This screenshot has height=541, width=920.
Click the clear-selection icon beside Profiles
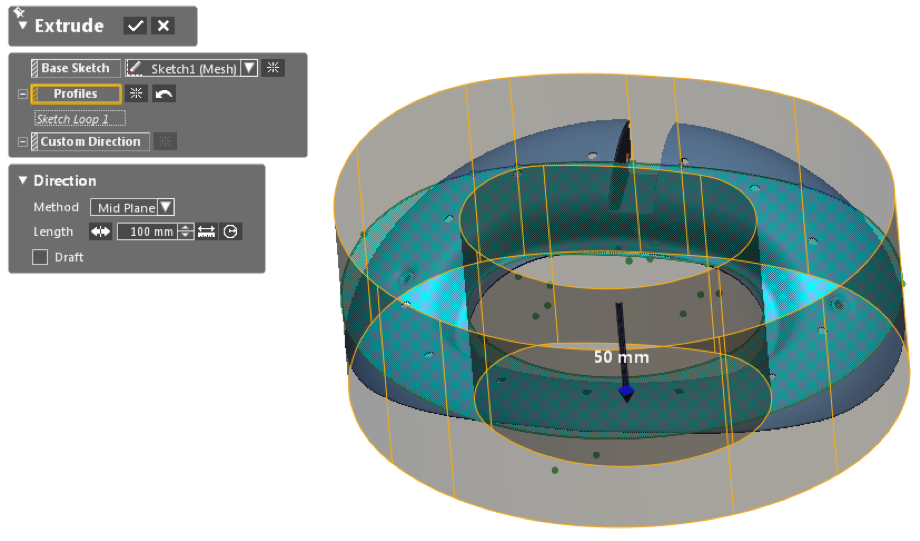tap(136, 94)
